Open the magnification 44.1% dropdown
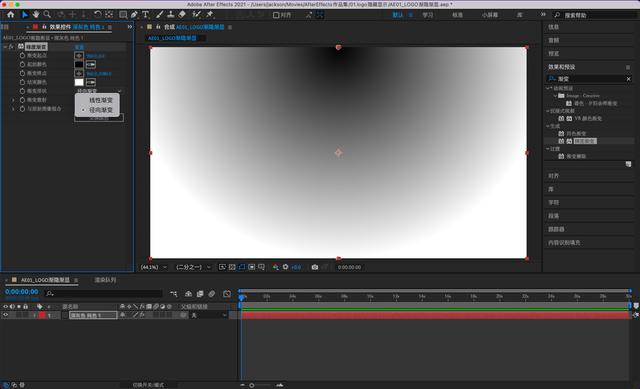 pos(154,267)
